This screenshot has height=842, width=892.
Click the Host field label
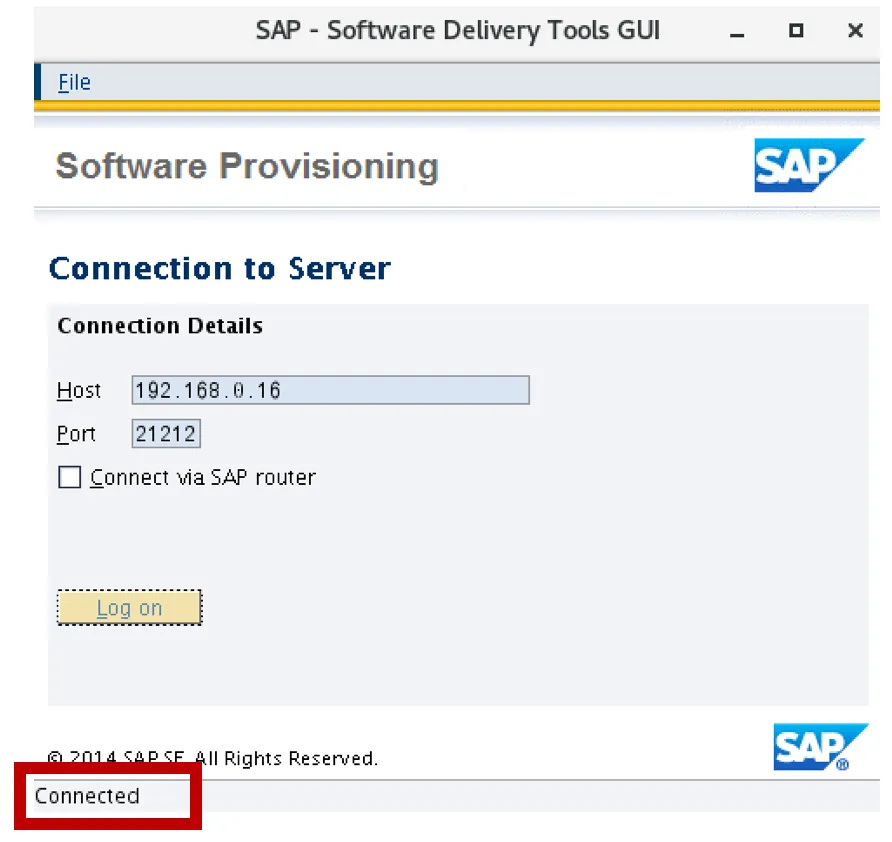coord(78,390)
